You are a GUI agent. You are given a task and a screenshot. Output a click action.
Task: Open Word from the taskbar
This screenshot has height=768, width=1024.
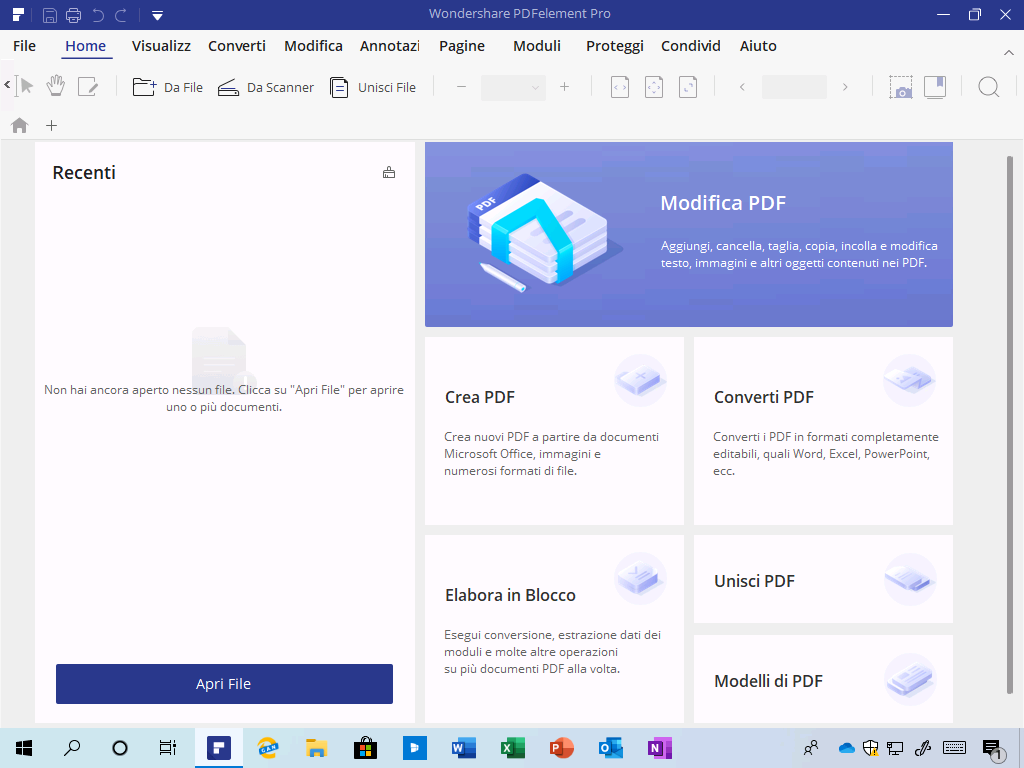click(463, 748)
